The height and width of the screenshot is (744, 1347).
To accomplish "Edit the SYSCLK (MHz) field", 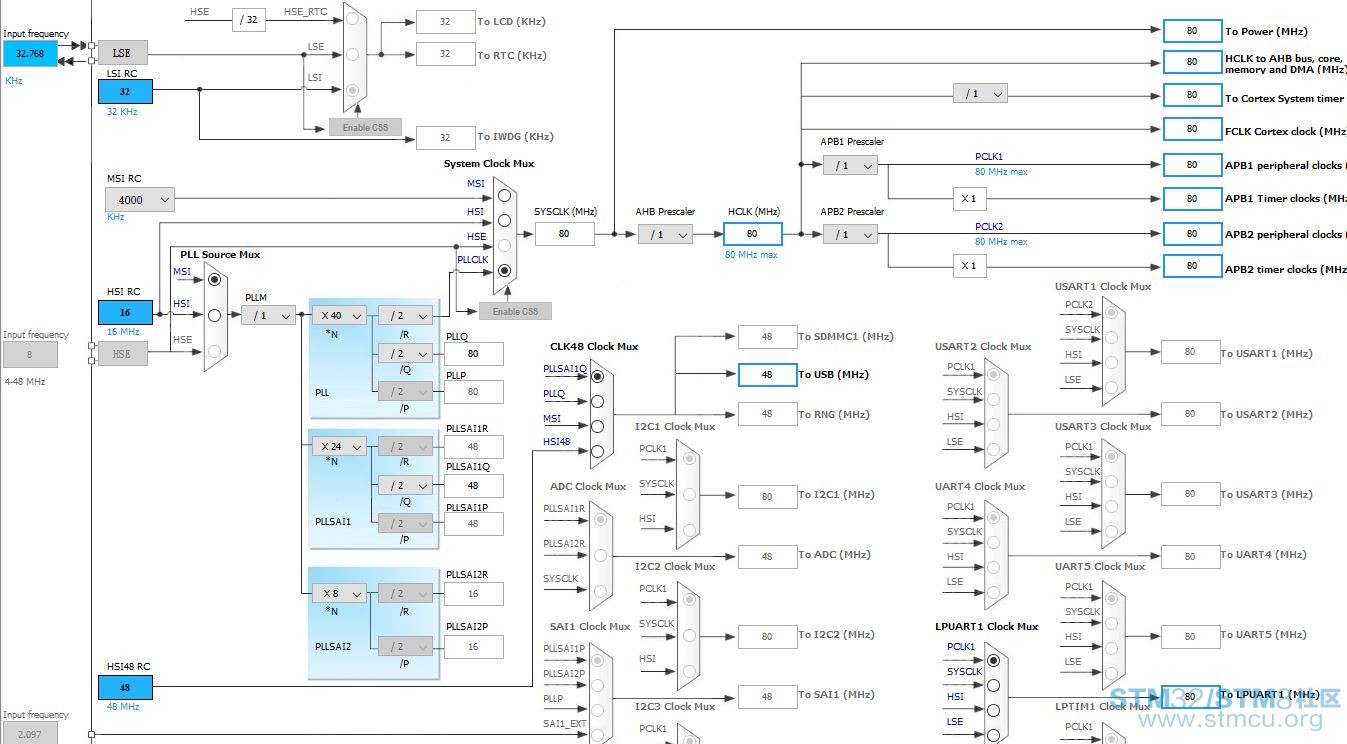I will pos(564,234).
